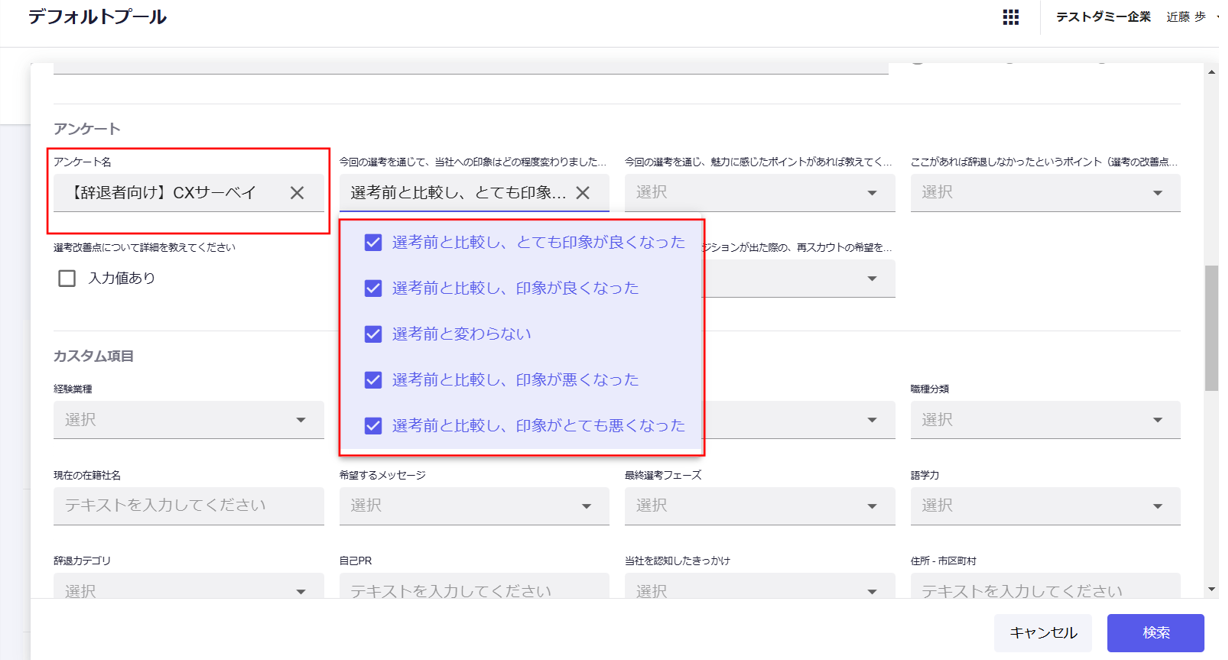The image size is (1228, 660).
Task: Expand the 語学力 dropdown
Action: 1044,506
